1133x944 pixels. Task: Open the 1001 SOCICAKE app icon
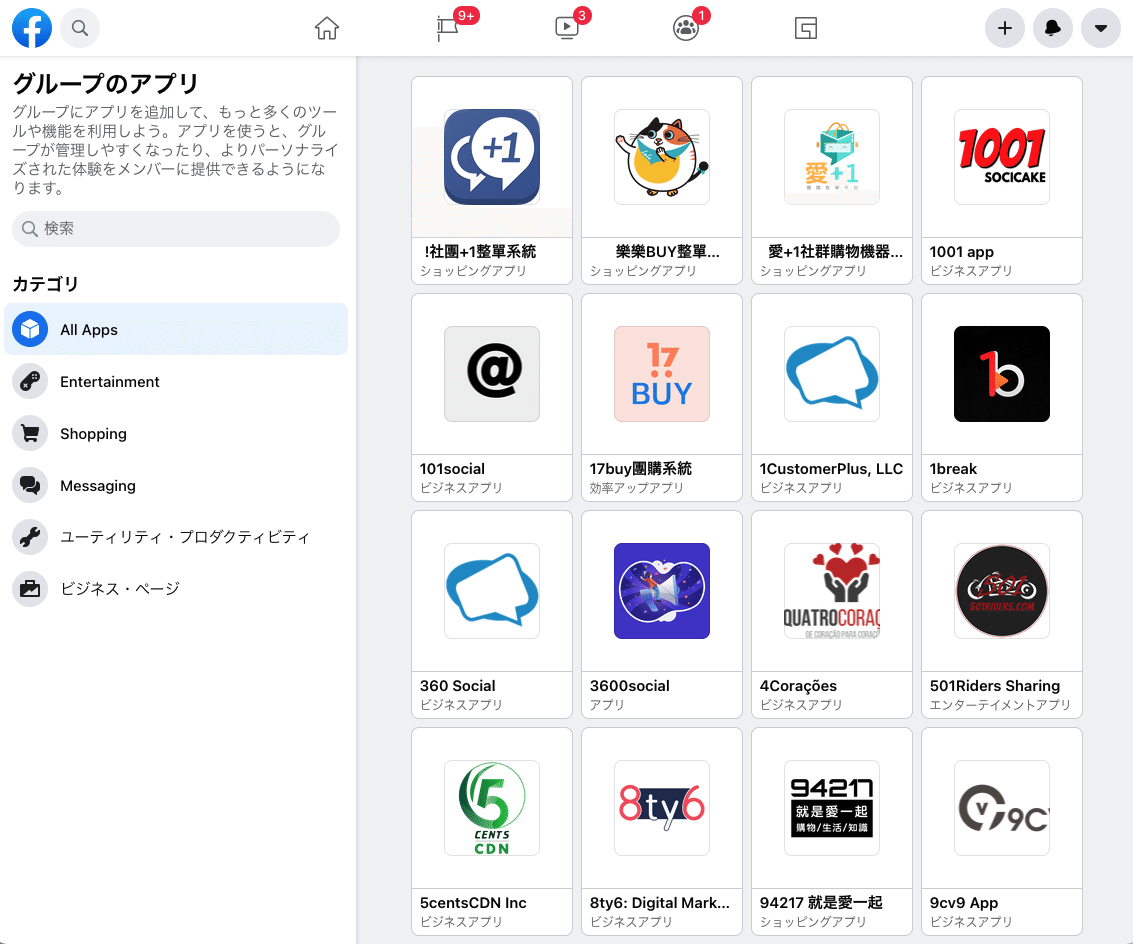pyautogui.click(x=1001, y=157)
